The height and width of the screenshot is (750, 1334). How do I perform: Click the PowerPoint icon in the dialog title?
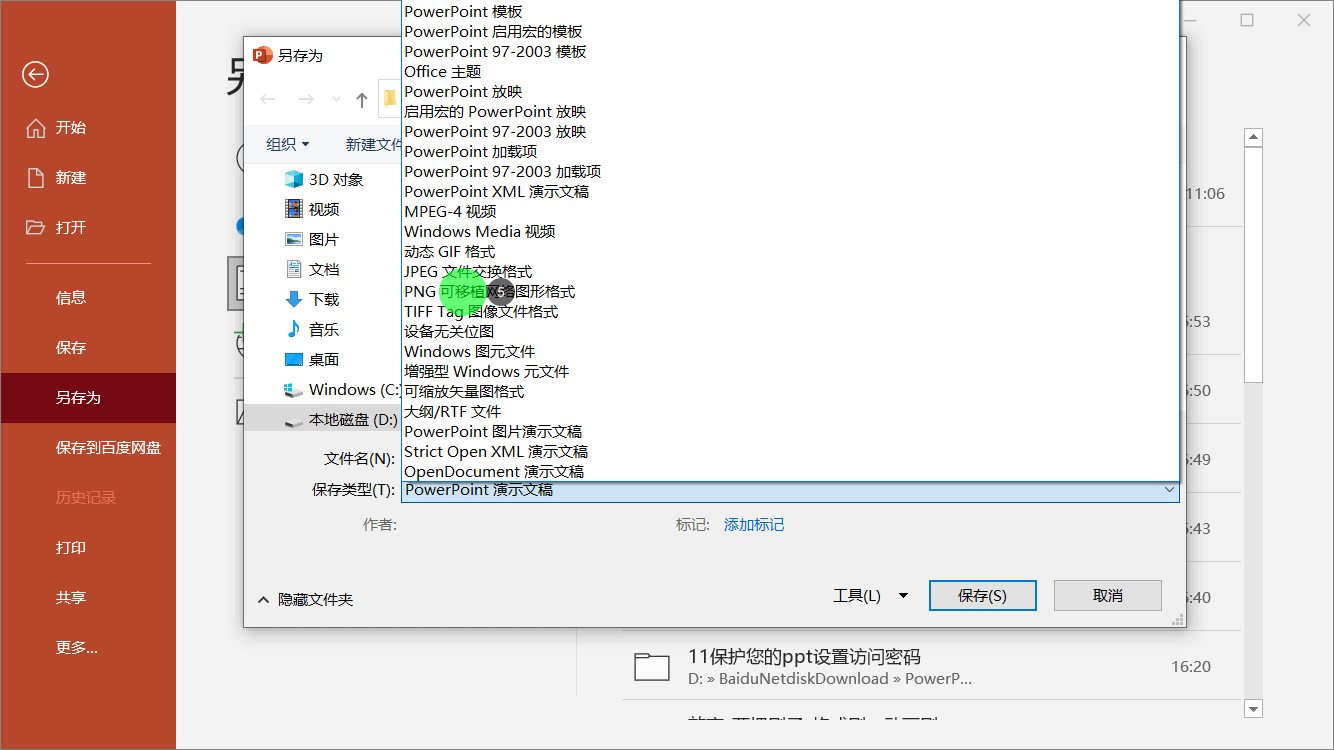[263, 55]
